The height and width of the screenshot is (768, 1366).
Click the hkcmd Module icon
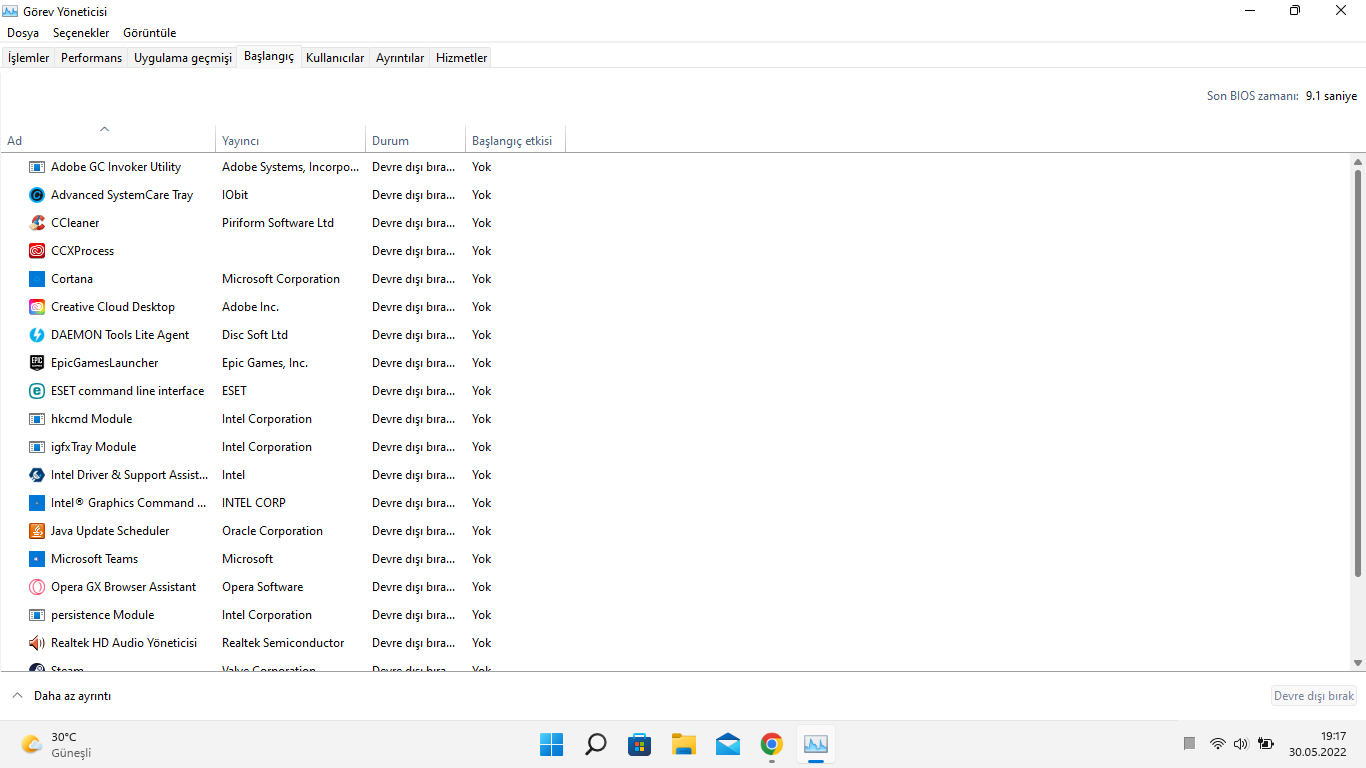click(x=37, y=419)
